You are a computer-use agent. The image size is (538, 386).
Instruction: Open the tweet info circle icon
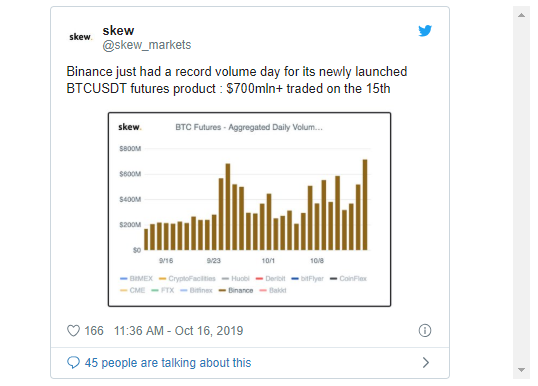pos(425,331)
